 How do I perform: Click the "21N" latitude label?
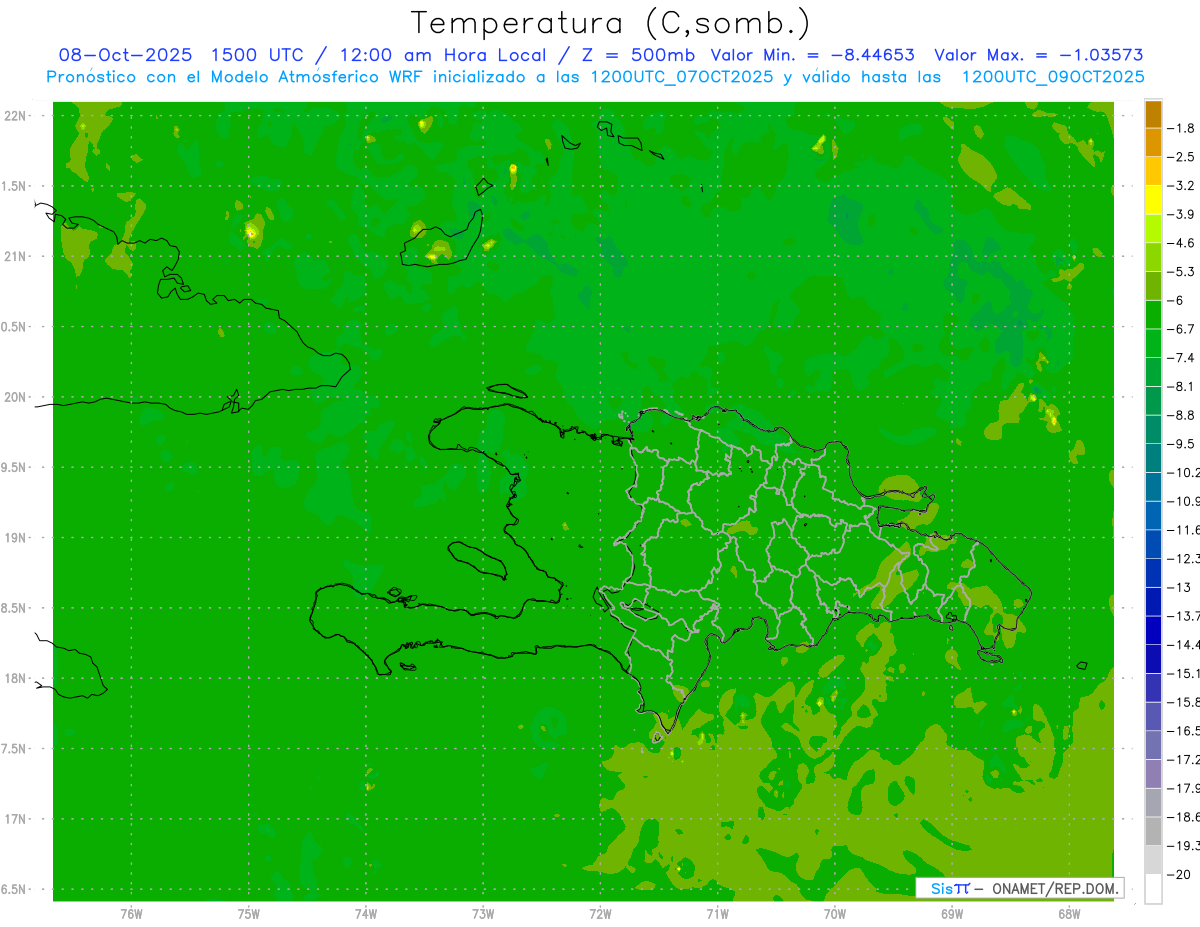(x=15, y=257)
